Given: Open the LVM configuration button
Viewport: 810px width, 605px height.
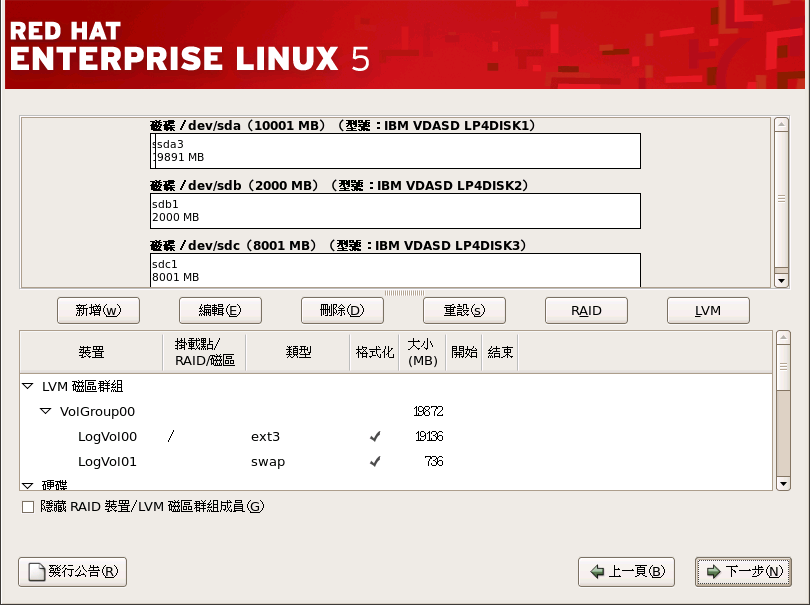Looking at the screenshot, I should coord(708,311).
